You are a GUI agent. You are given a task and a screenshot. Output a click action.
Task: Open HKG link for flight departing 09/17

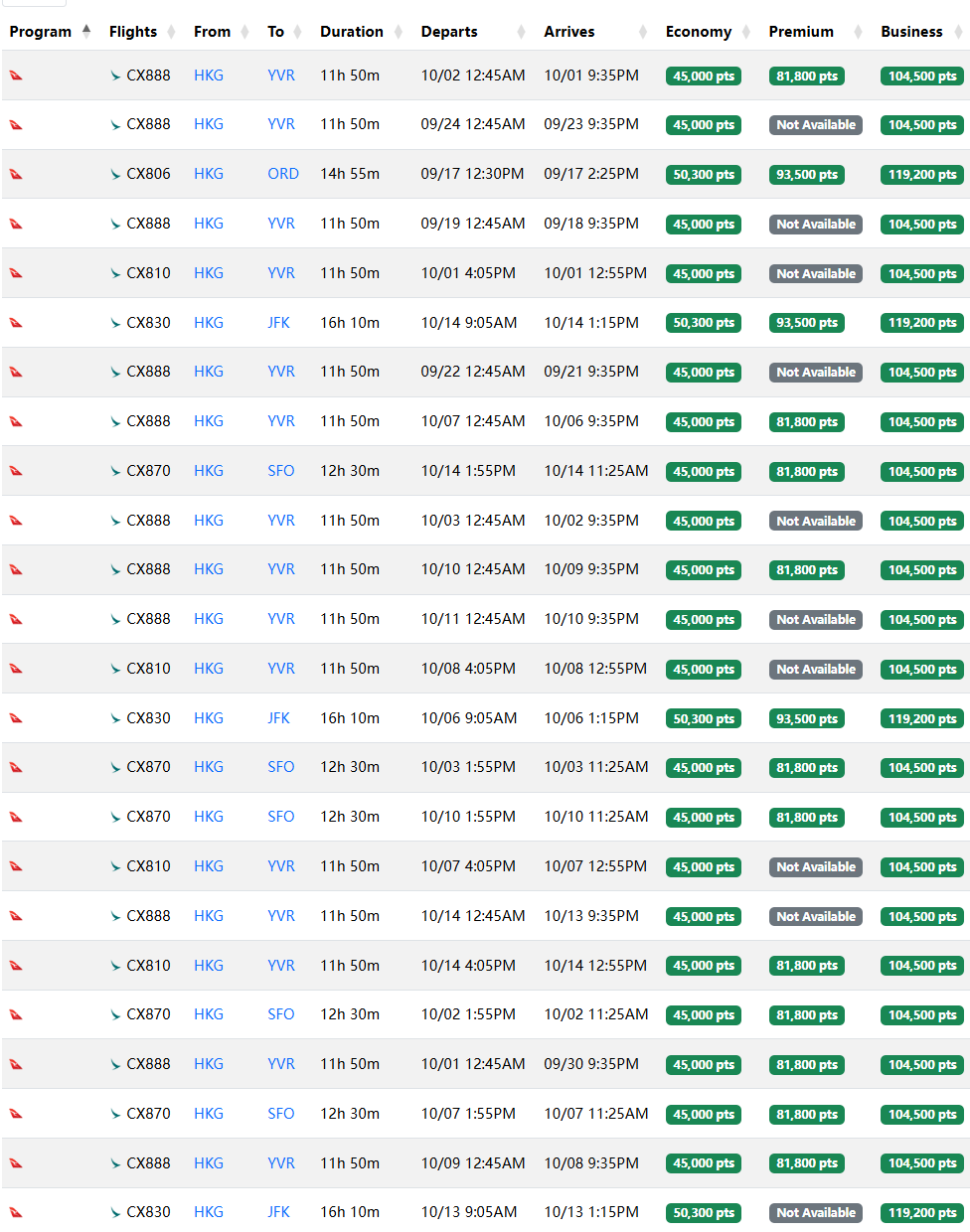[x=209, y=174]
